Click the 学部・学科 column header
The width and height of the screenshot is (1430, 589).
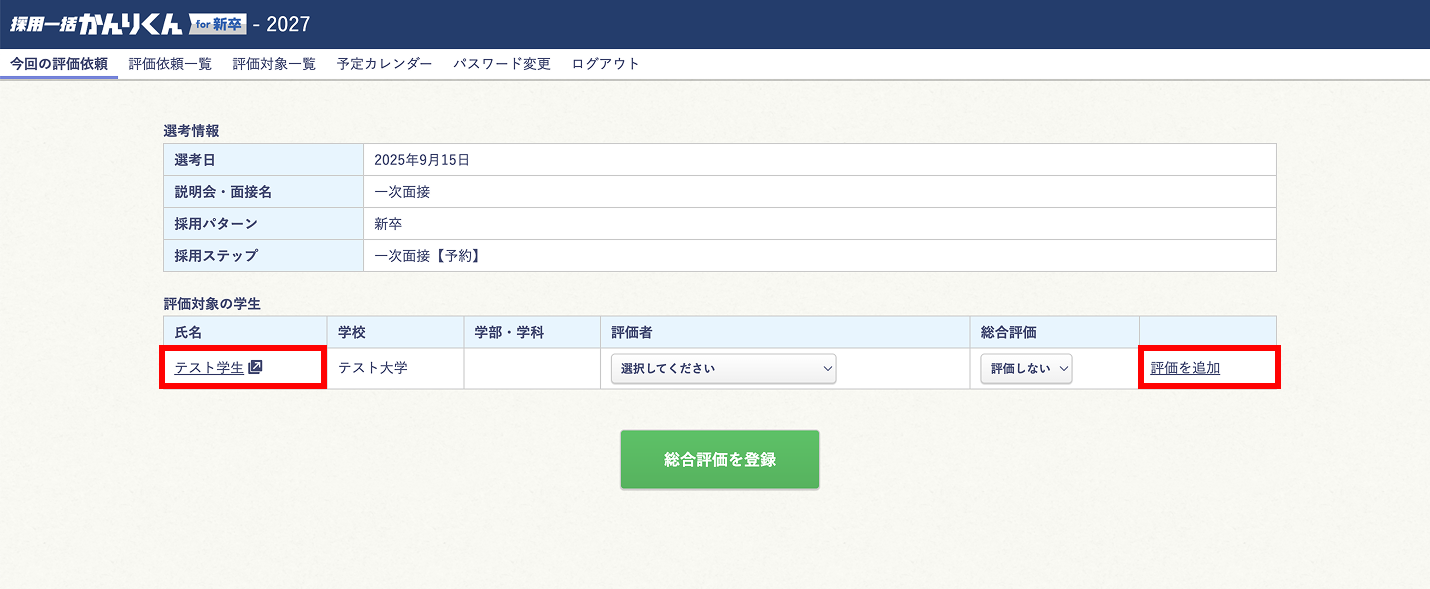tap(509, 332)
